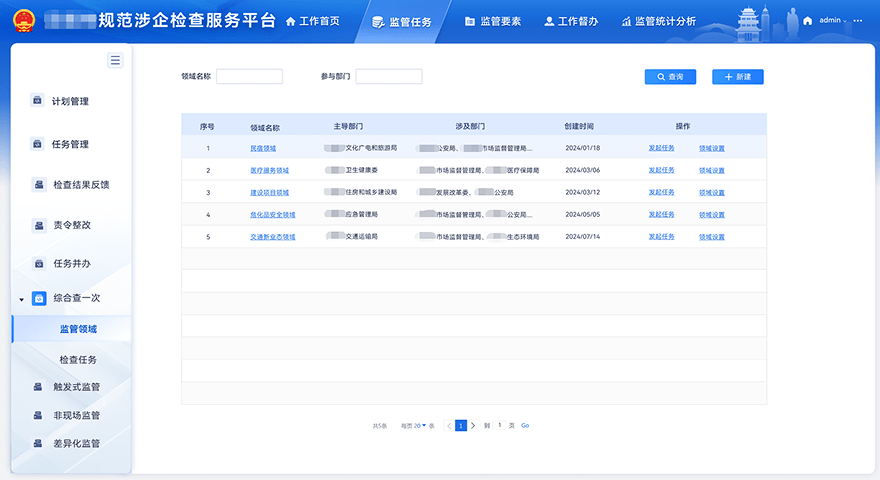Click the 查询 search button
Viewport: 880px width, 480px height.
(670, 77)
